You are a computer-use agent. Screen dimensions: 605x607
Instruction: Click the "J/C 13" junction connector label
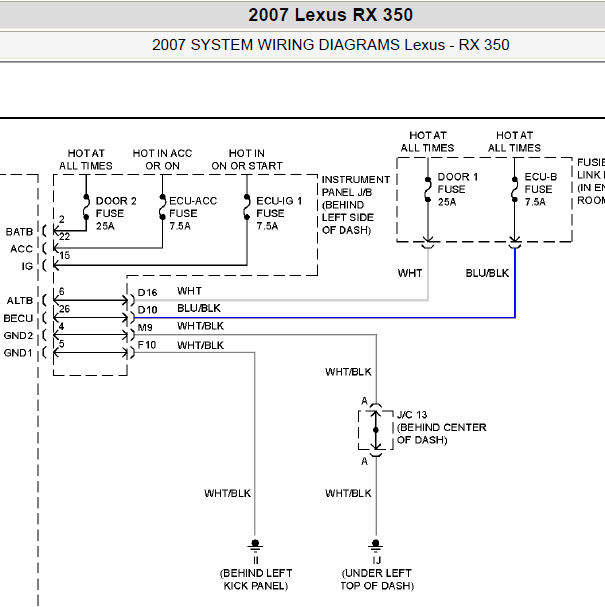(412, 415)
